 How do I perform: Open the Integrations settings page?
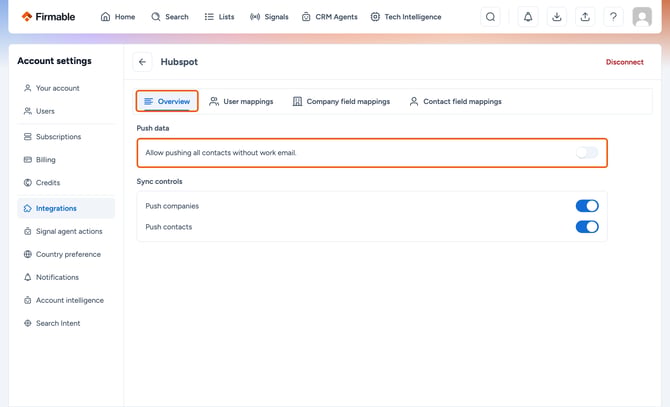(66, 208)
